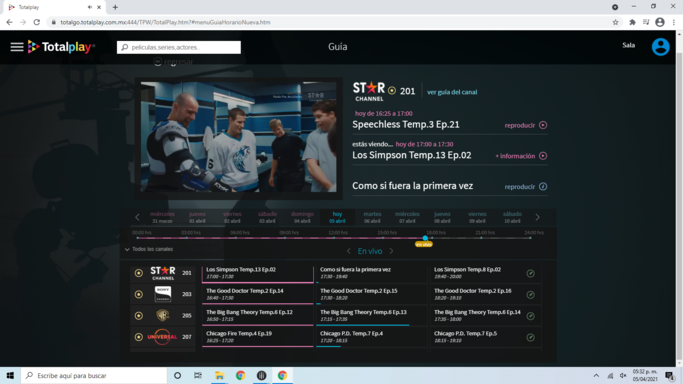Select Sony Channel logo in row 203

(163, 294)
